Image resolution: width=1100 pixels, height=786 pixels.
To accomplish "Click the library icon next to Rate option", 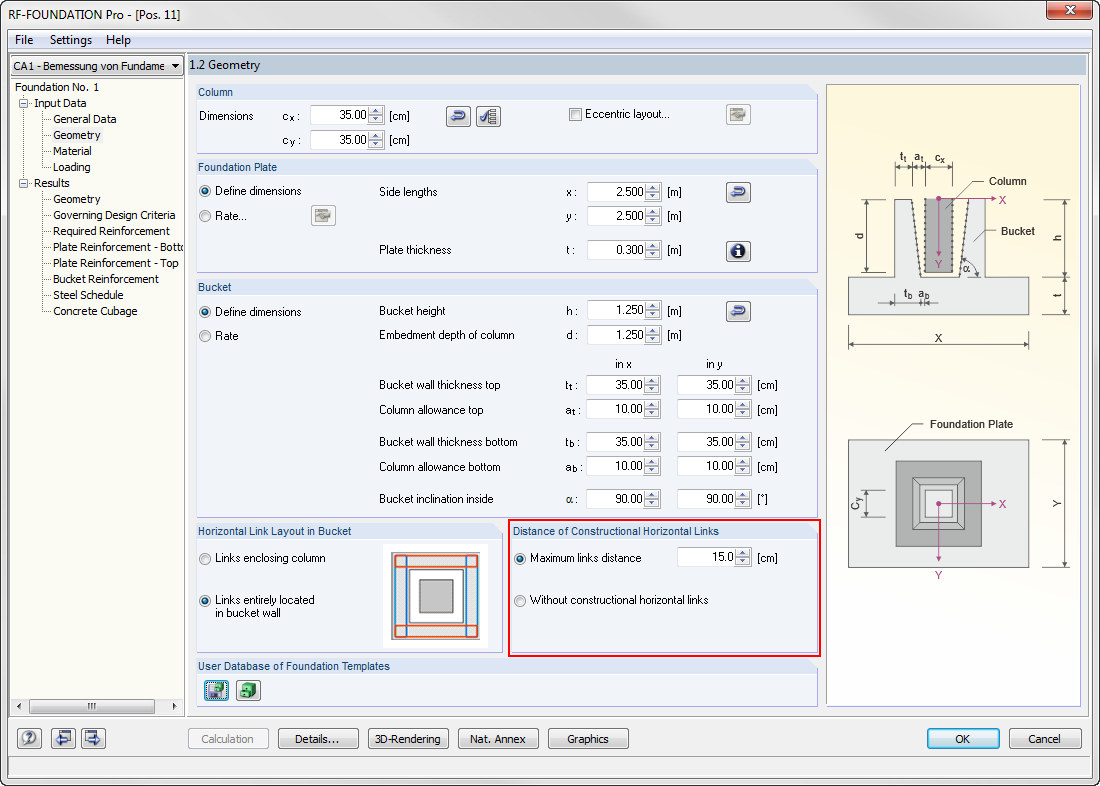I will pyautogui.click(x=323, y=215).
